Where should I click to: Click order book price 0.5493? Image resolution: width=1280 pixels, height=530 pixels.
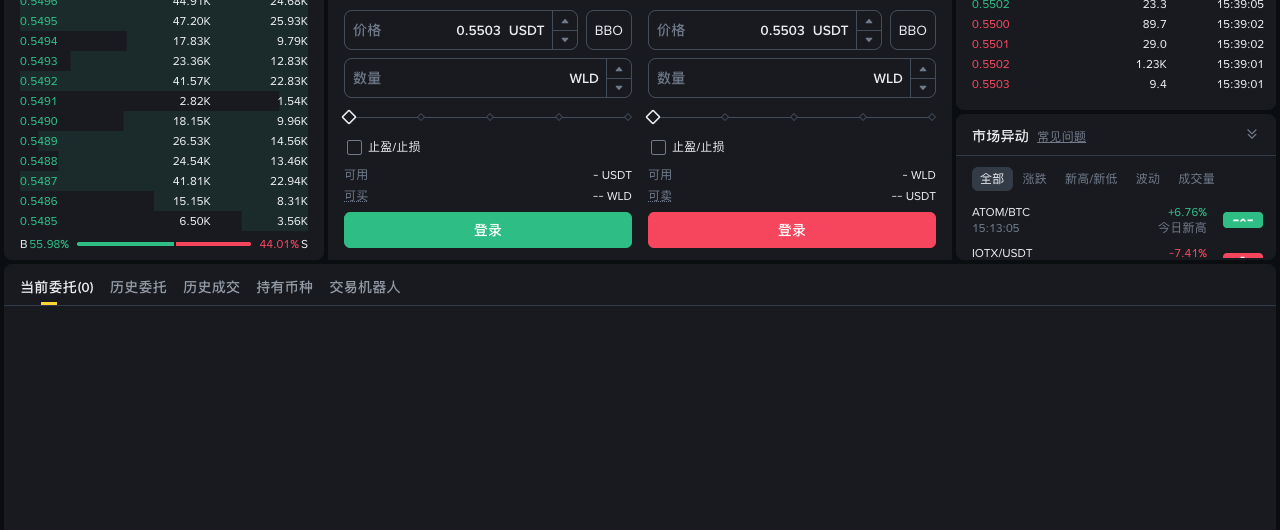pyautogui.click(x=38, y=61)
